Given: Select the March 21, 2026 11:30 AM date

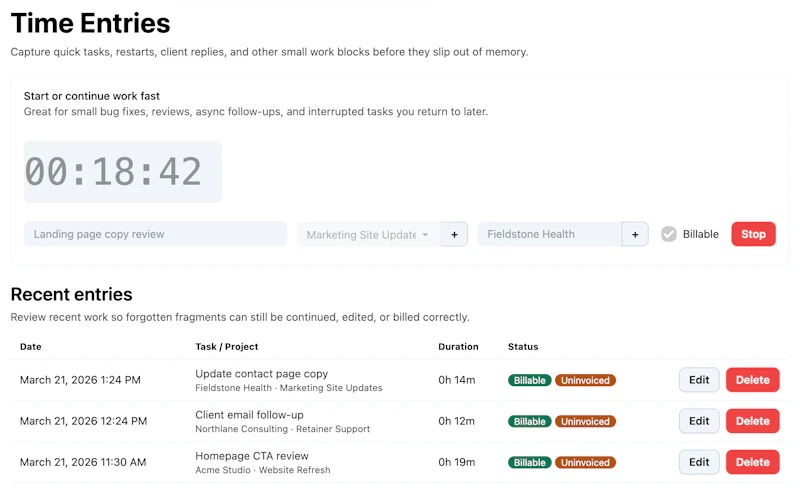Looking at the screenshot, I should click(x=83, y=462).
